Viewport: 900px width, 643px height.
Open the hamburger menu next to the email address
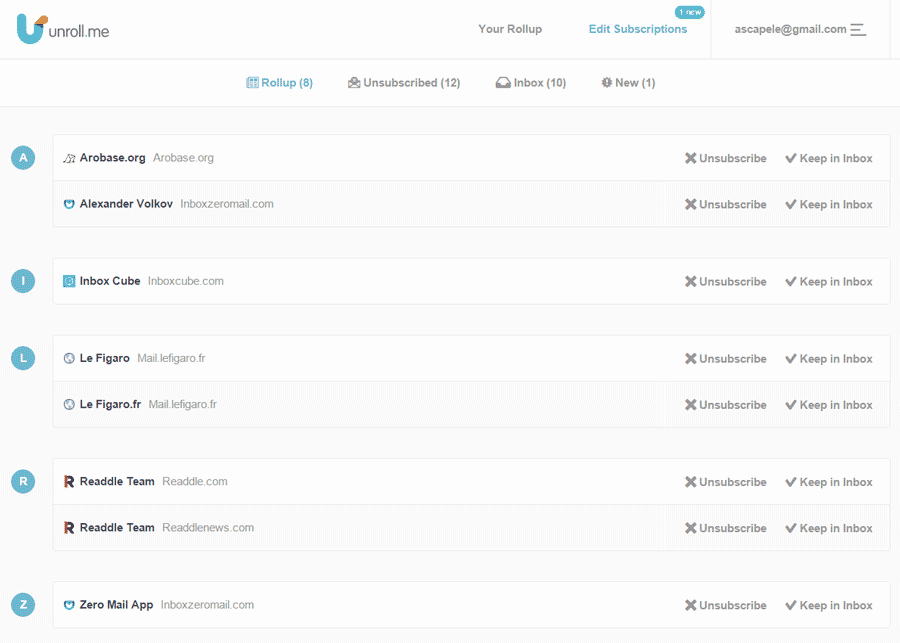click(858, 29)
